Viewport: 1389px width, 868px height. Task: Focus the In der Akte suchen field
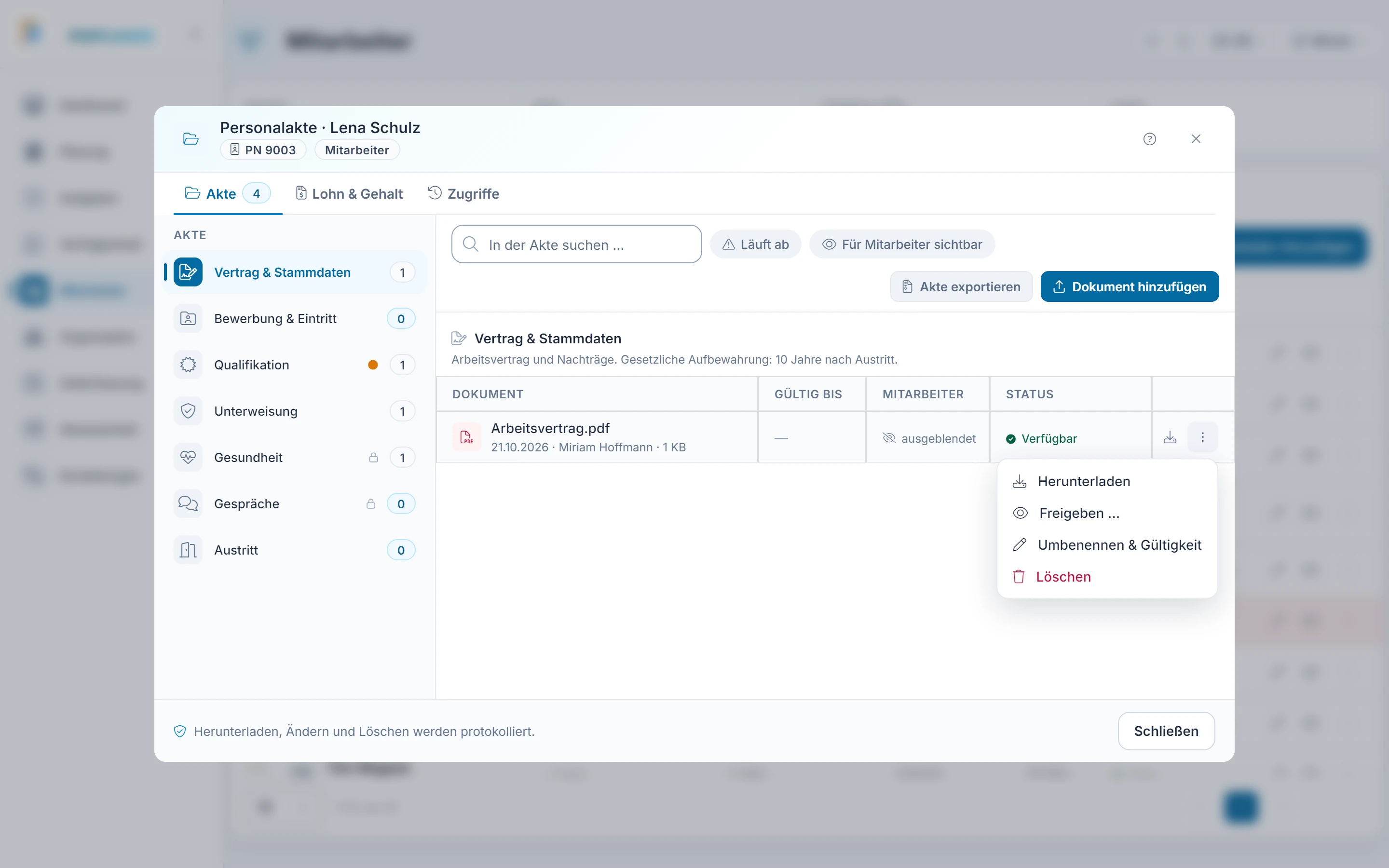(576, 244)
